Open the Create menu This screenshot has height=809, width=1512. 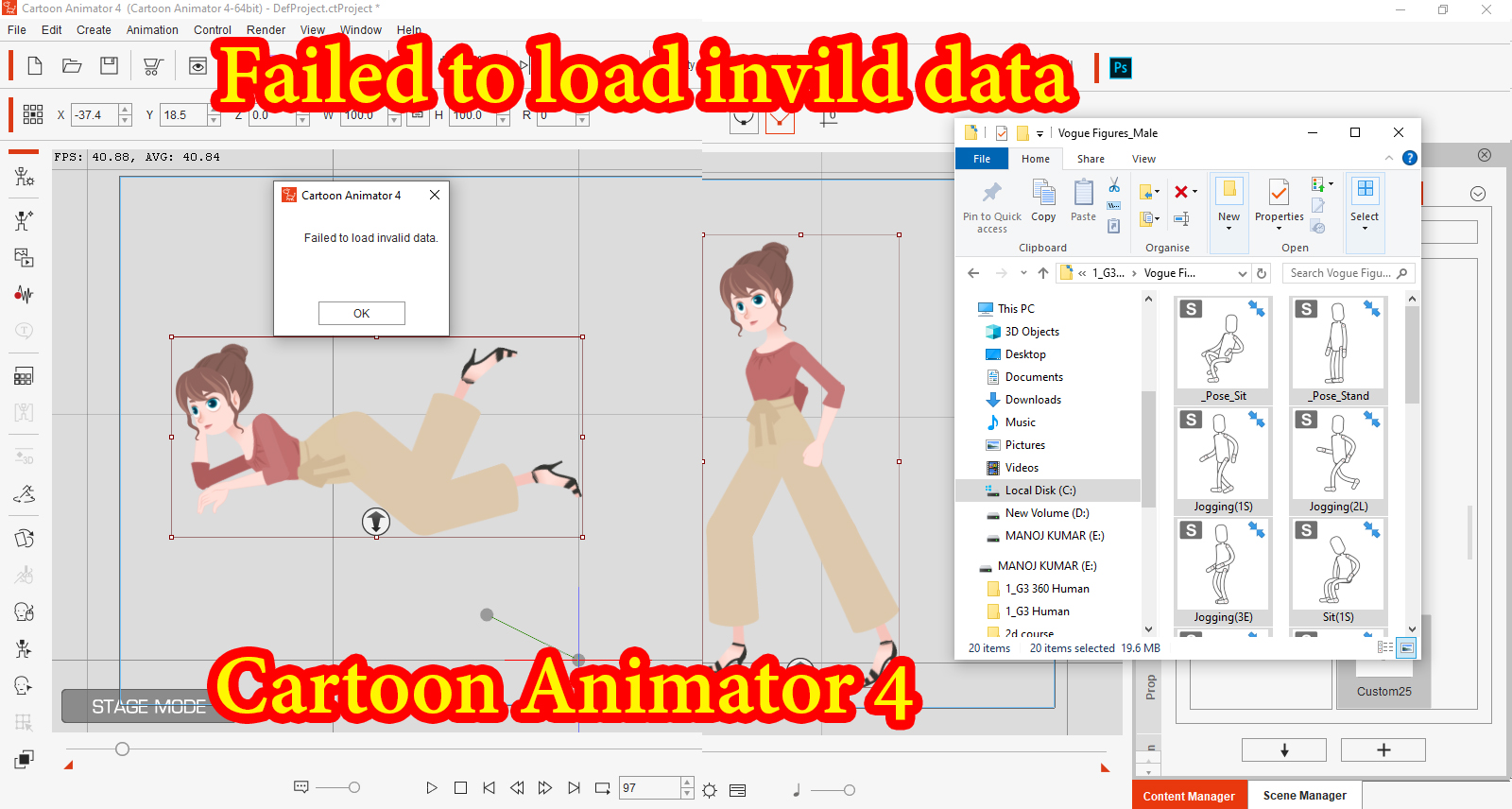(x=94, y=30)
